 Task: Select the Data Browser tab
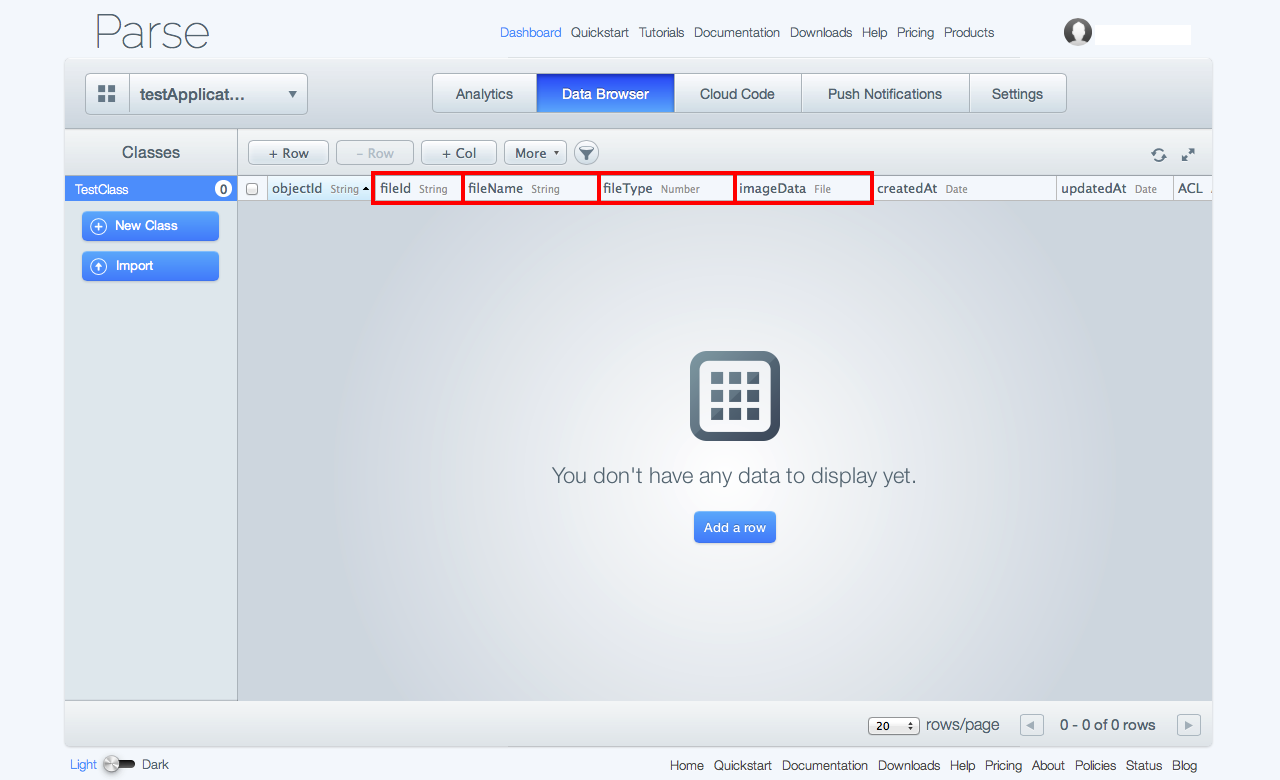(x=605, y=93)
